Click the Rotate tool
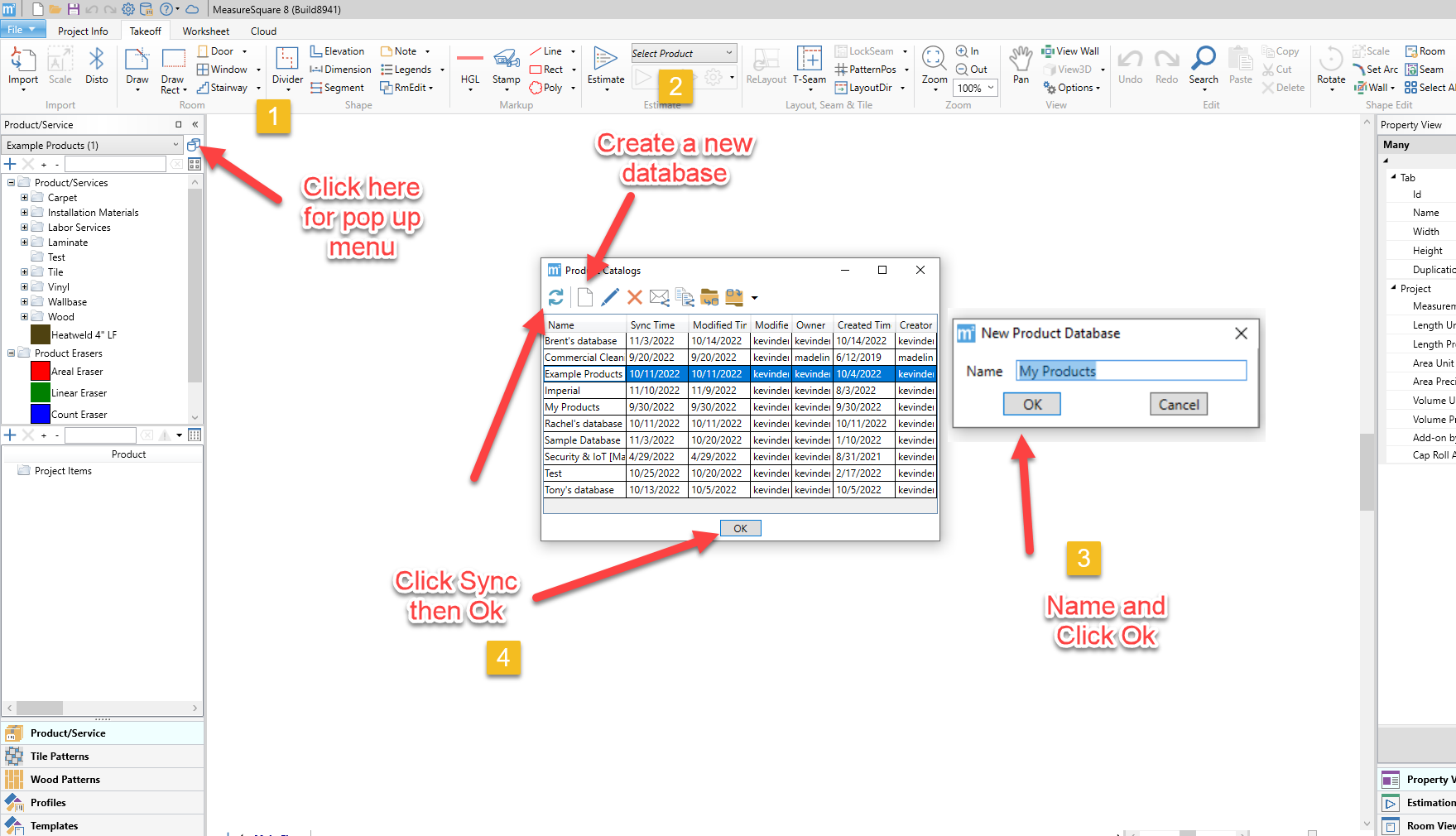Screen dimensions: 1456x836 pyautogui.click(x=1331, y=68)
